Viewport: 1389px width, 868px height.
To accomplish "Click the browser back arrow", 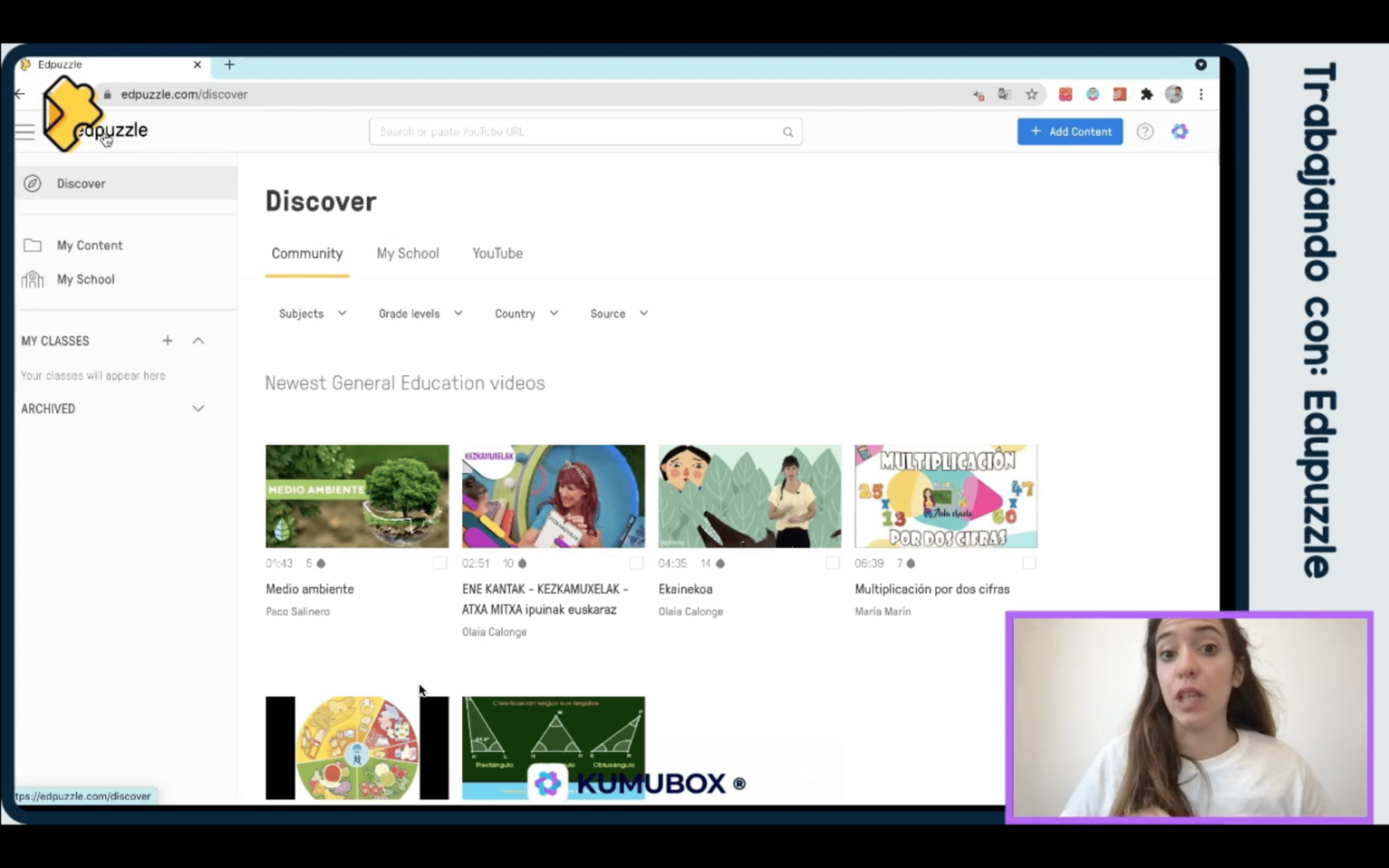I will click(x=20, y=94).
